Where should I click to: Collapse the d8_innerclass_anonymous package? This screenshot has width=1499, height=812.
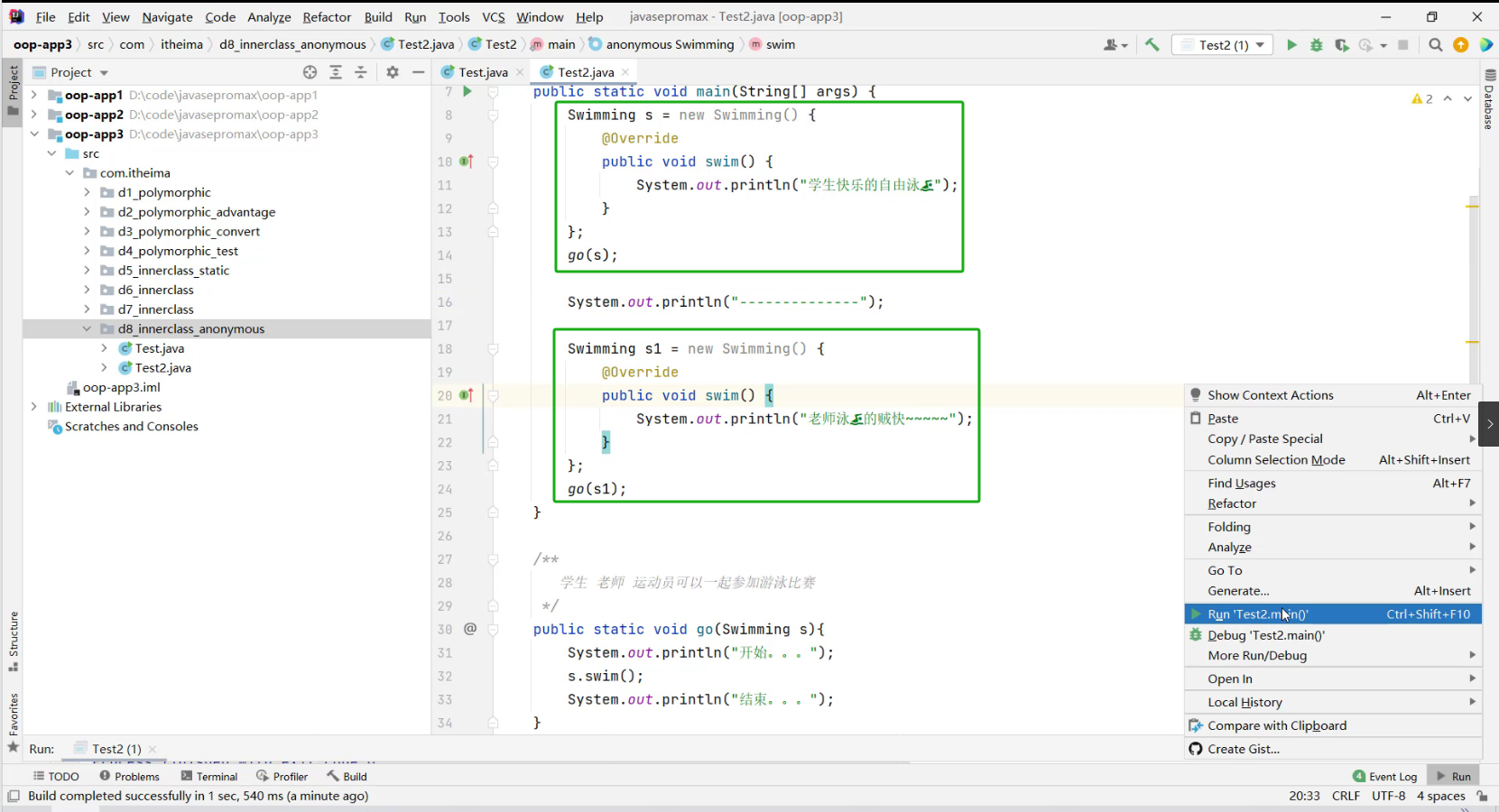click(87, 328)
